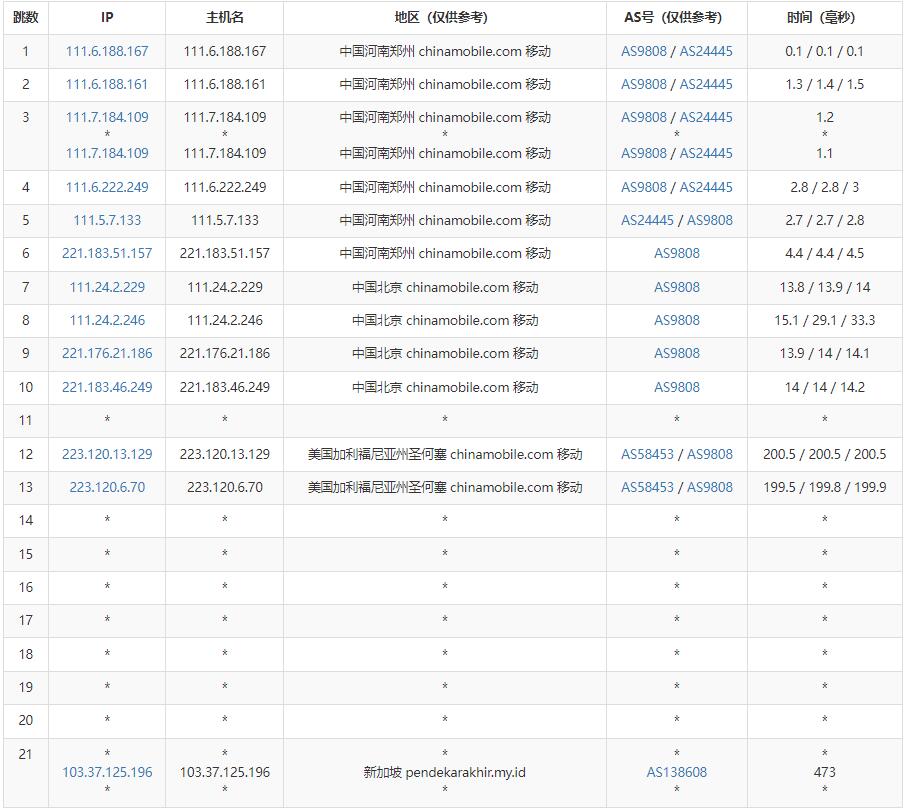905x811 pixels.
Task: Select time value 0.1 / 0.1 / 0.1
Action: (824, 51)
